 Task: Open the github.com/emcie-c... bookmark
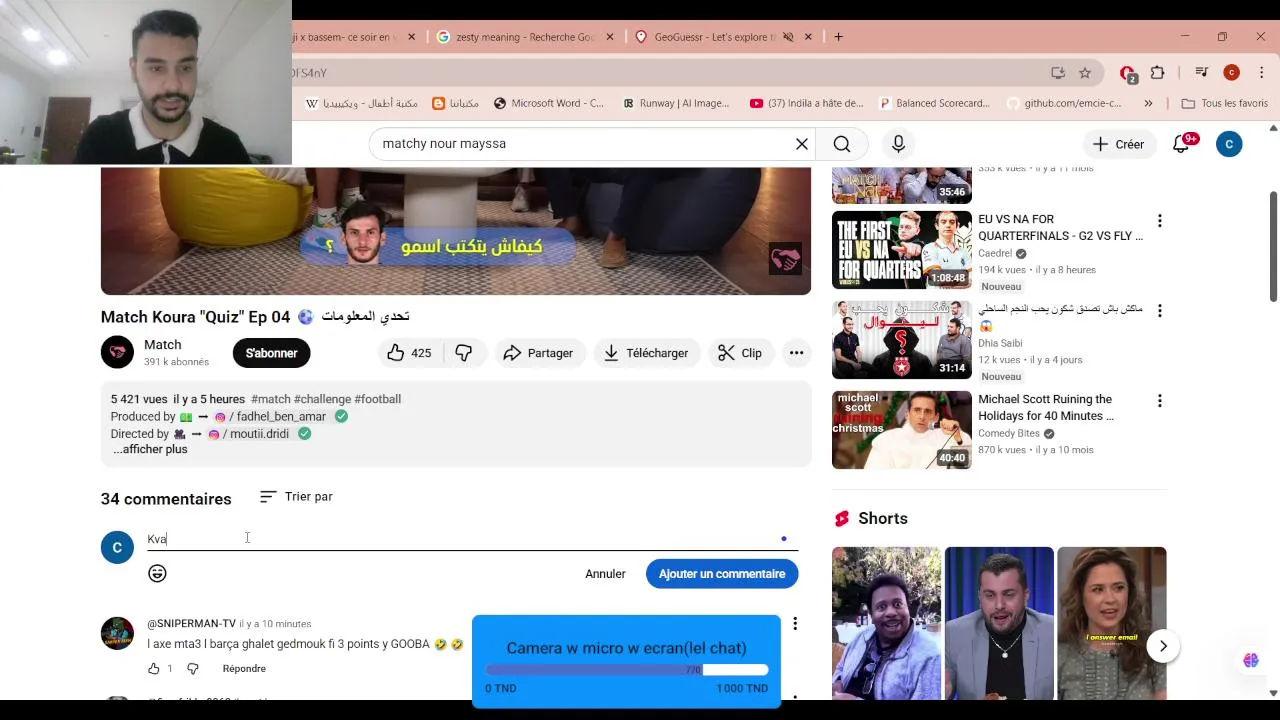tap(1064, 103)
